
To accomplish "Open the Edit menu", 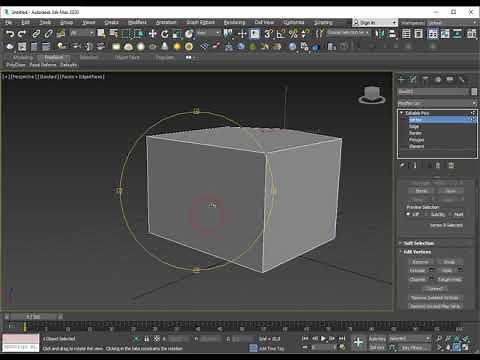I will pos(26,22).
